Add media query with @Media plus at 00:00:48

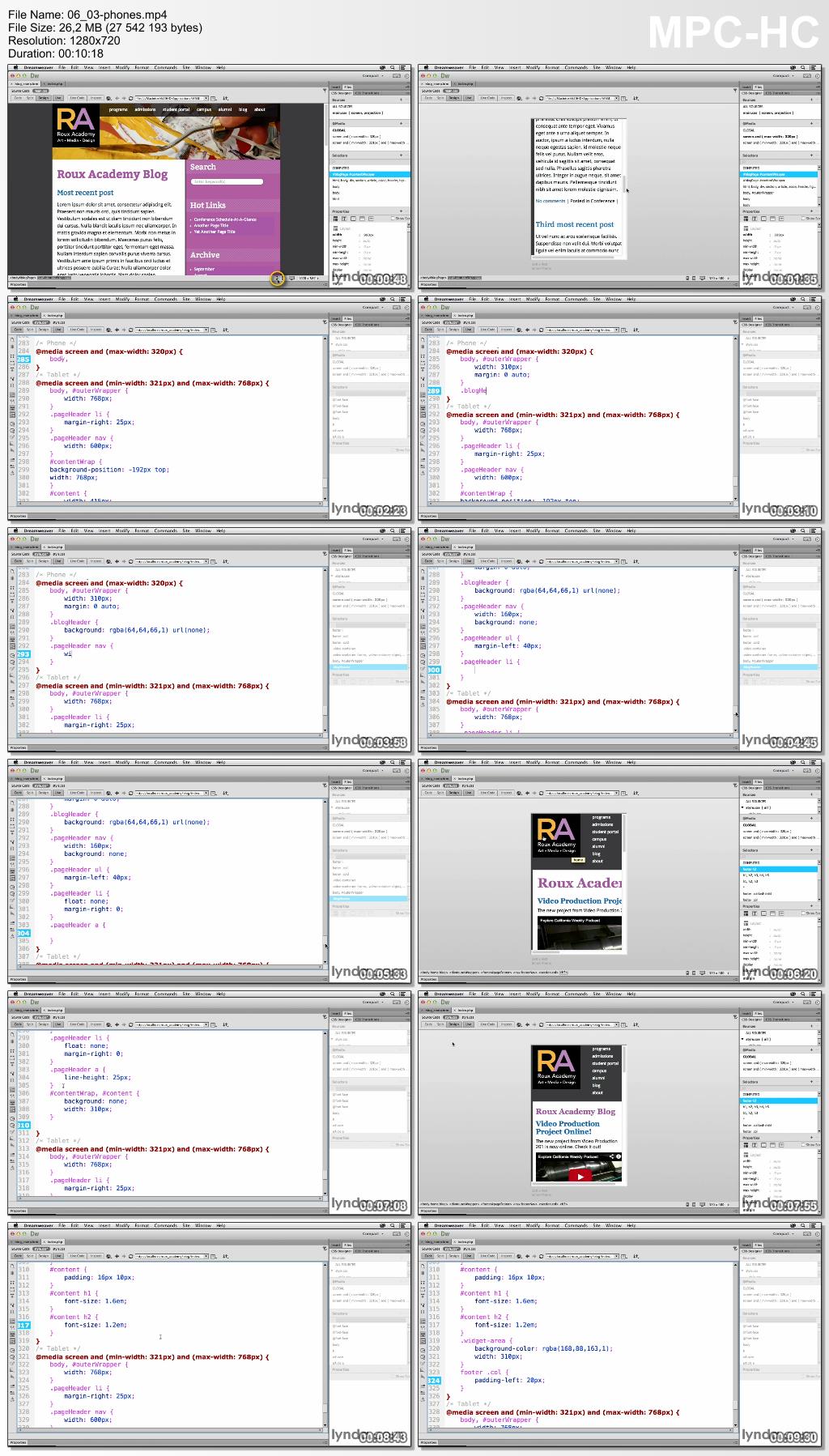tap(401, 124)
